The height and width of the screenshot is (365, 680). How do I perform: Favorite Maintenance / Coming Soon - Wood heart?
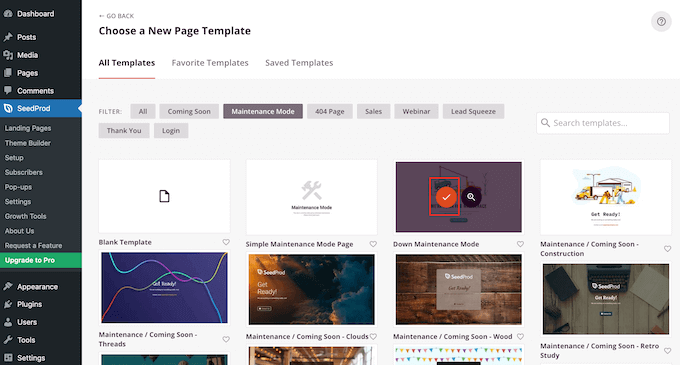tap(520, 336)
